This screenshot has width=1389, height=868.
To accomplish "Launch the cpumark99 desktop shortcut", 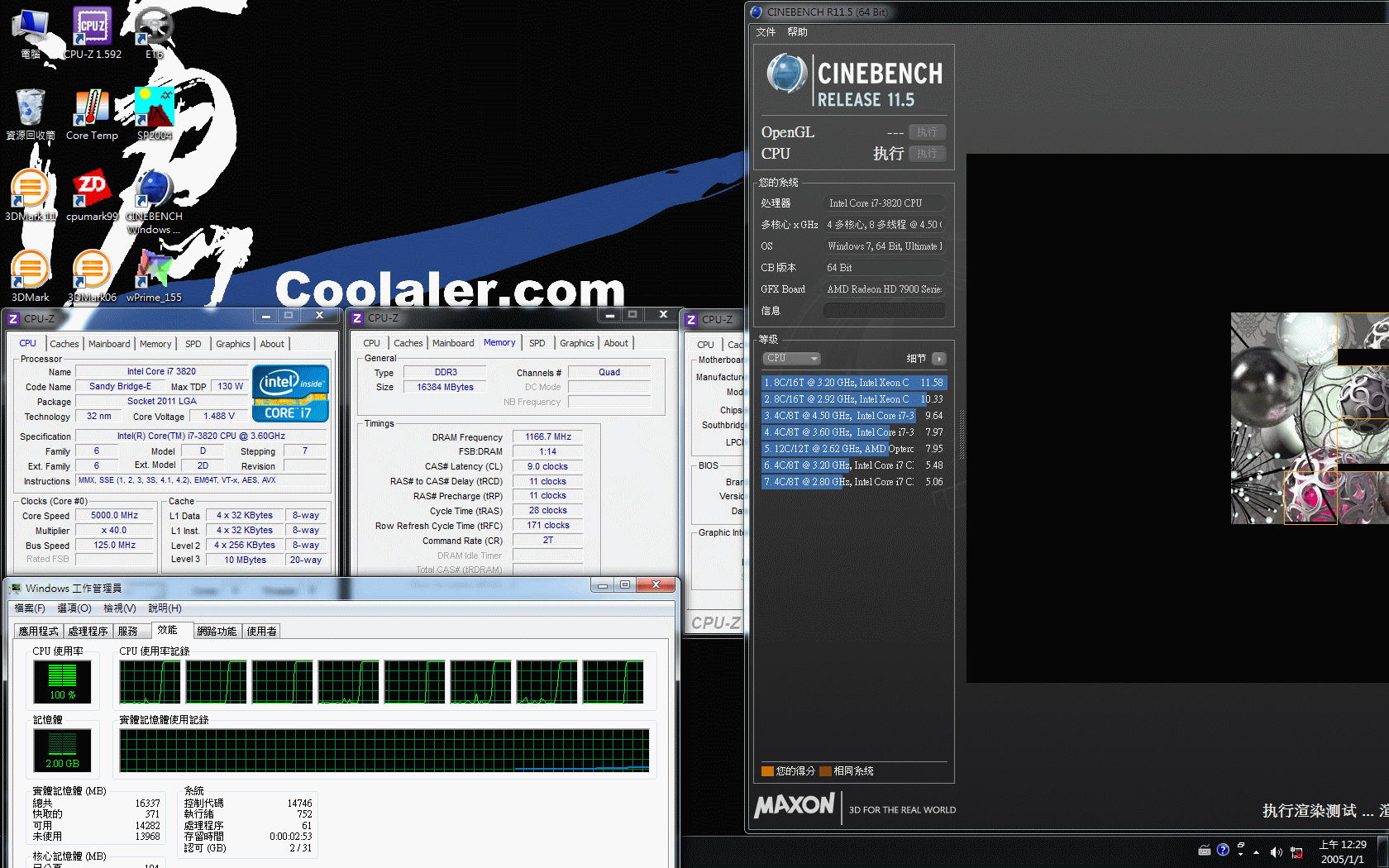I will tap(92, 195).
